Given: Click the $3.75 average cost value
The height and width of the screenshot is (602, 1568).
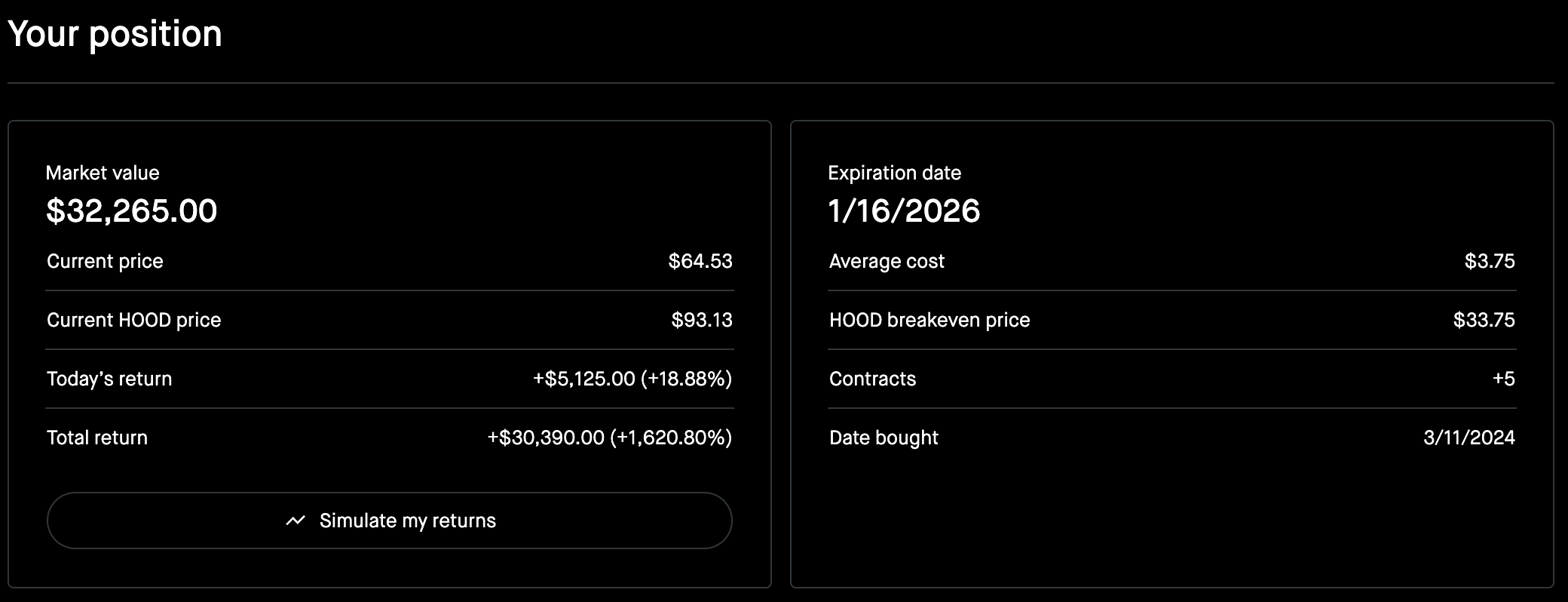Looking at the screenshot, I should (x=1490, y=261).
